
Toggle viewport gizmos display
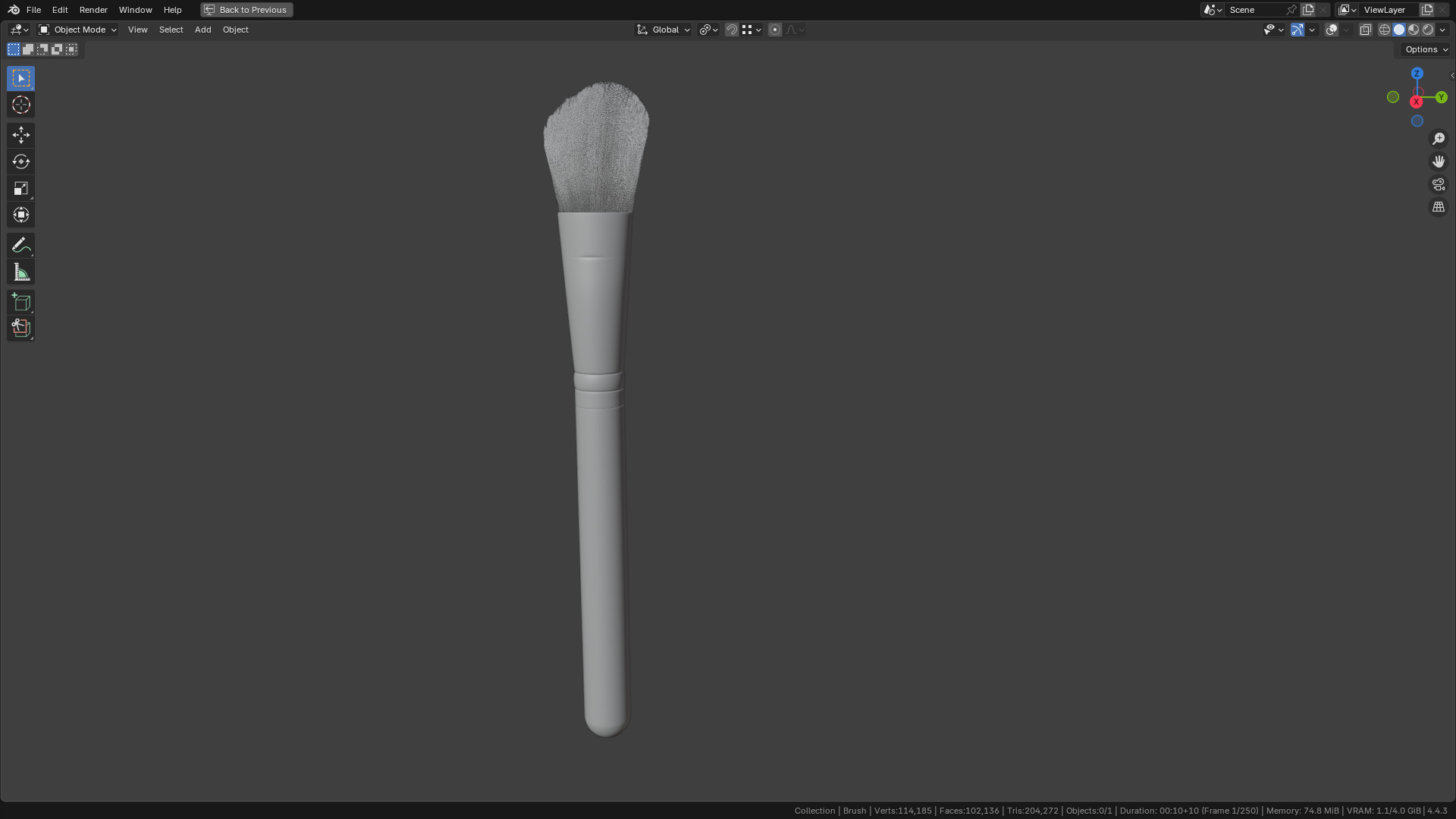[x=1298, y=30]
